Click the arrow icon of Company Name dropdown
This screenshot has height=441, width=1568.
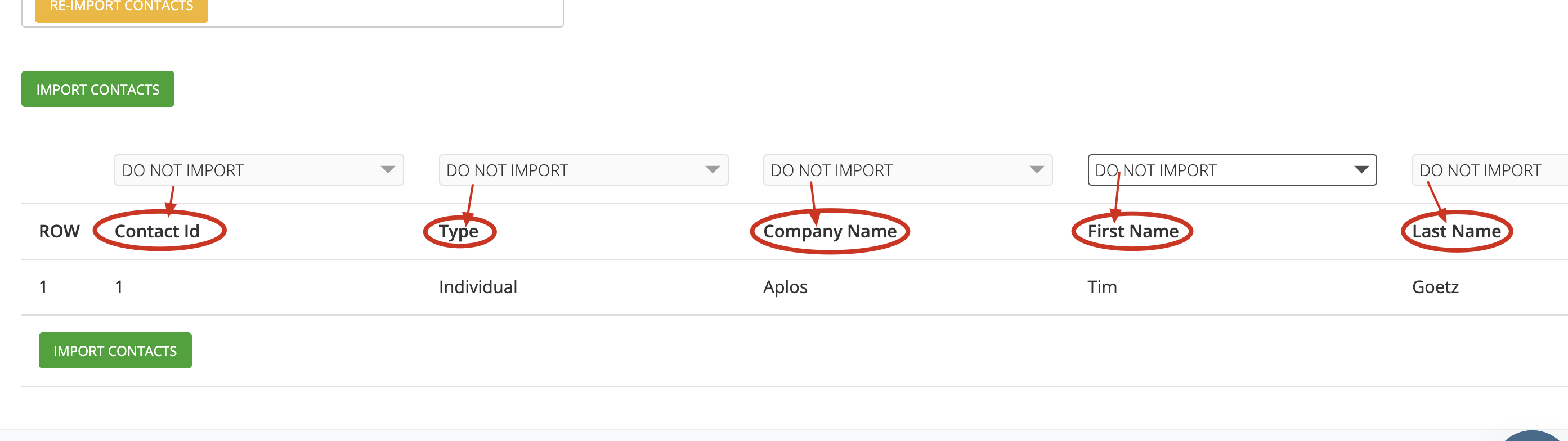point(1037,170)
